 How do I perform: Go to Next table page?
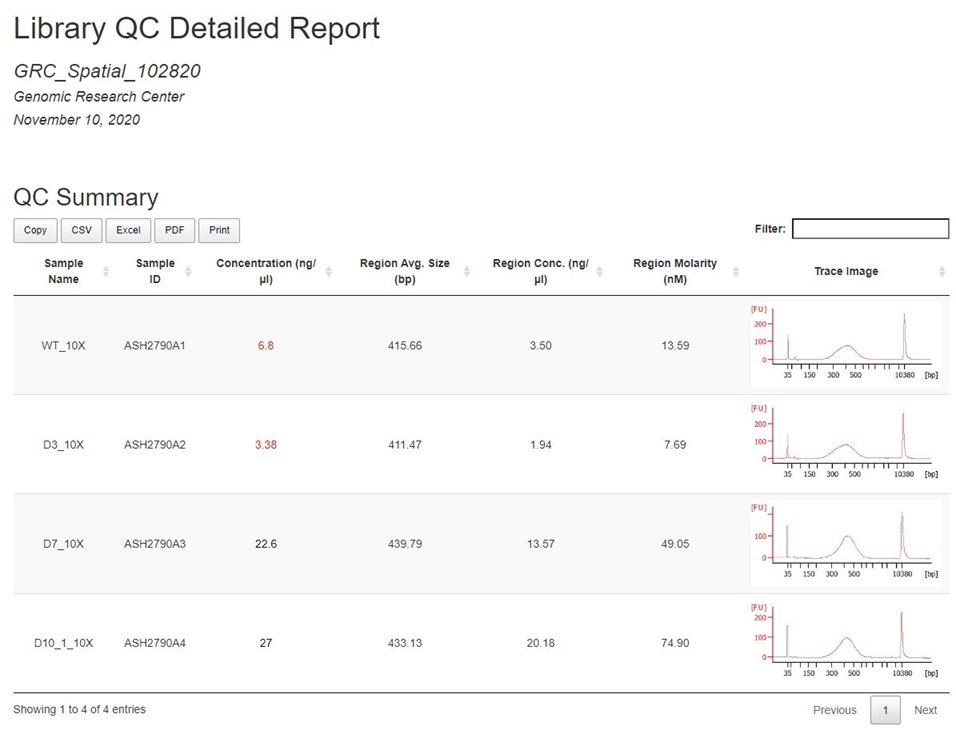click(x=925, y=710)
